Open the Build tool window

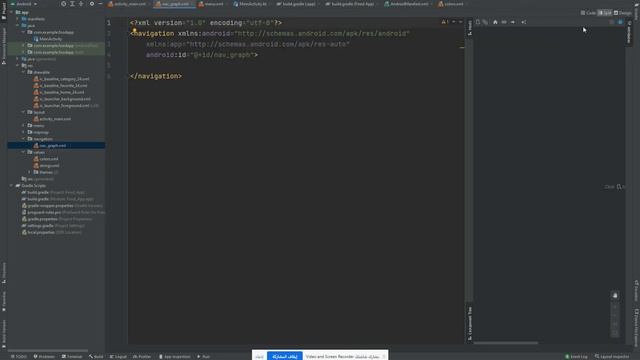(x=96, y=356)
